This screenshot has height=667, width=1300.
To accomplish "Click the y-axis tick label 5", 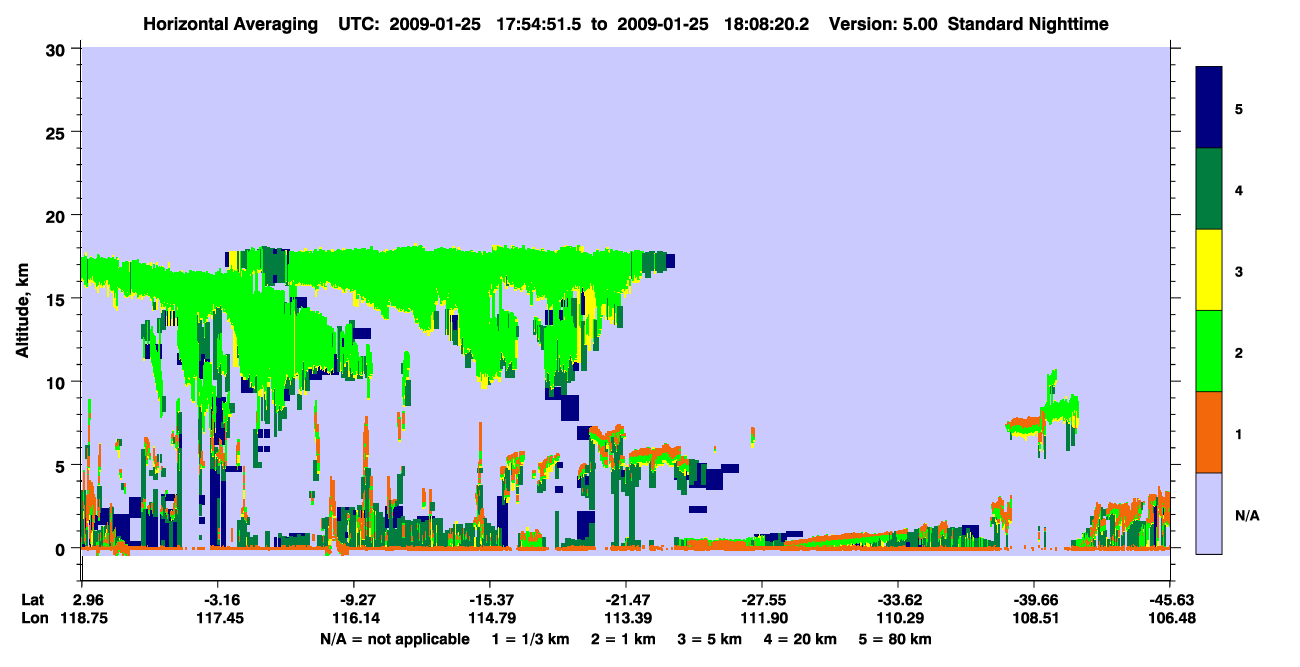I will [x=62, y=465].
